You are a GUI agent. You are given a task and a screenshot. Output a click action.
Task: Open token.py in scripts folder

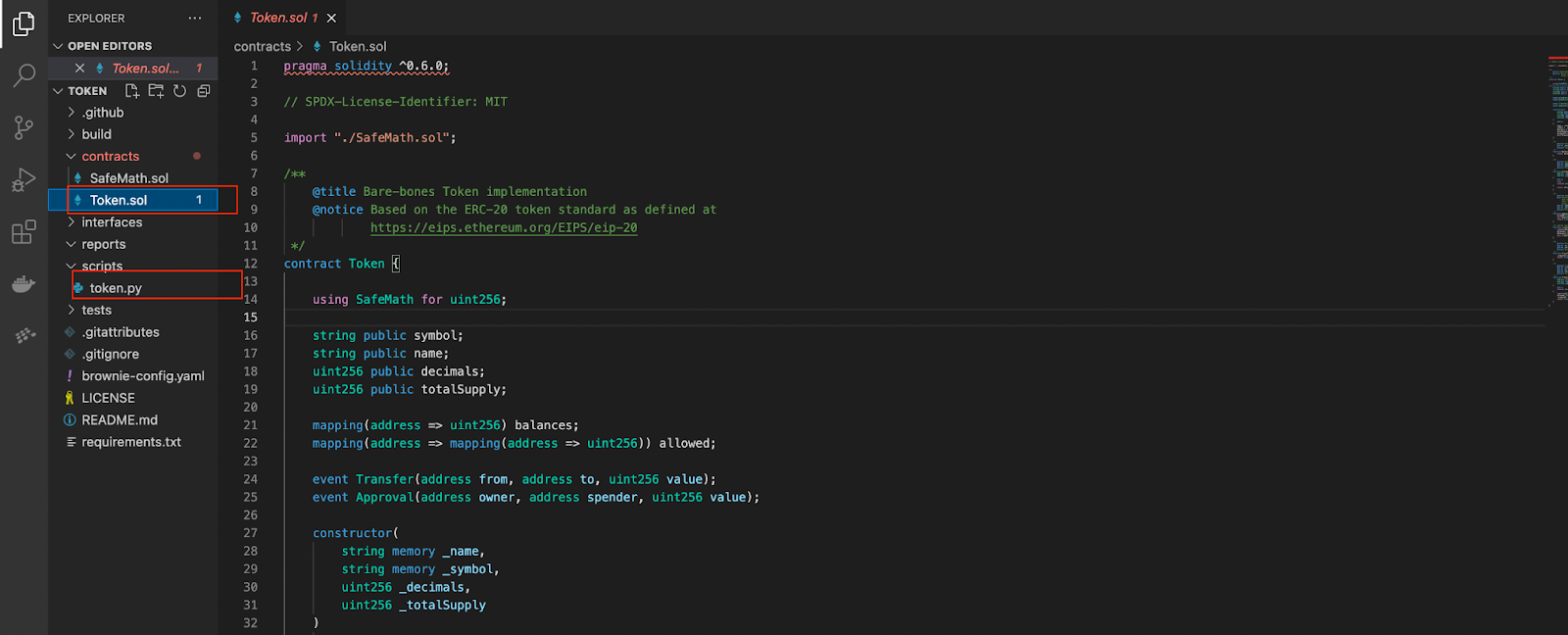[x=116, y=288]
